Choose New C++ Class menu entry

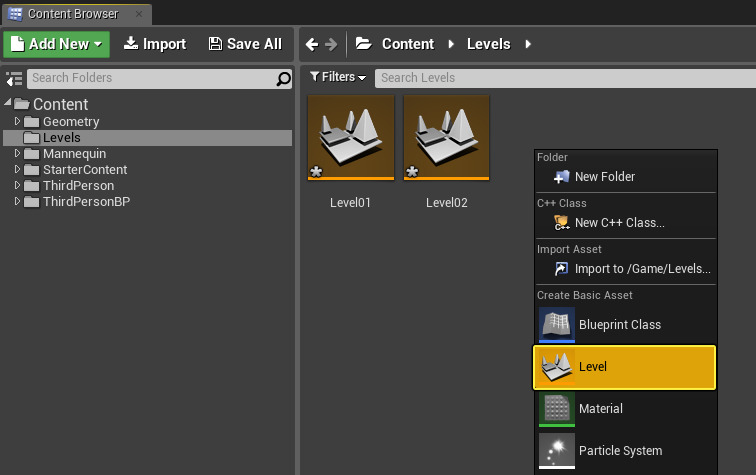[x=625, y=223]
